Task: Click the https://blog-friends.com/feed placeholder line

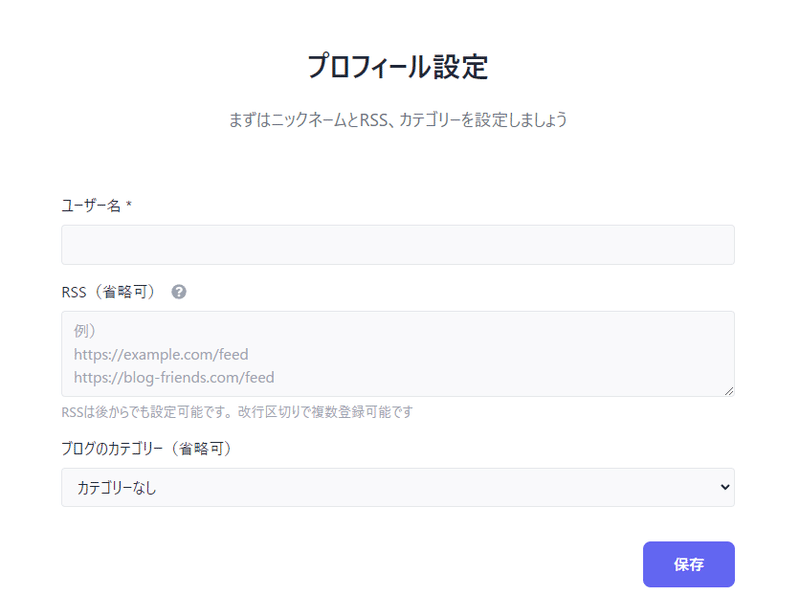Action: (x=174, y=378)
